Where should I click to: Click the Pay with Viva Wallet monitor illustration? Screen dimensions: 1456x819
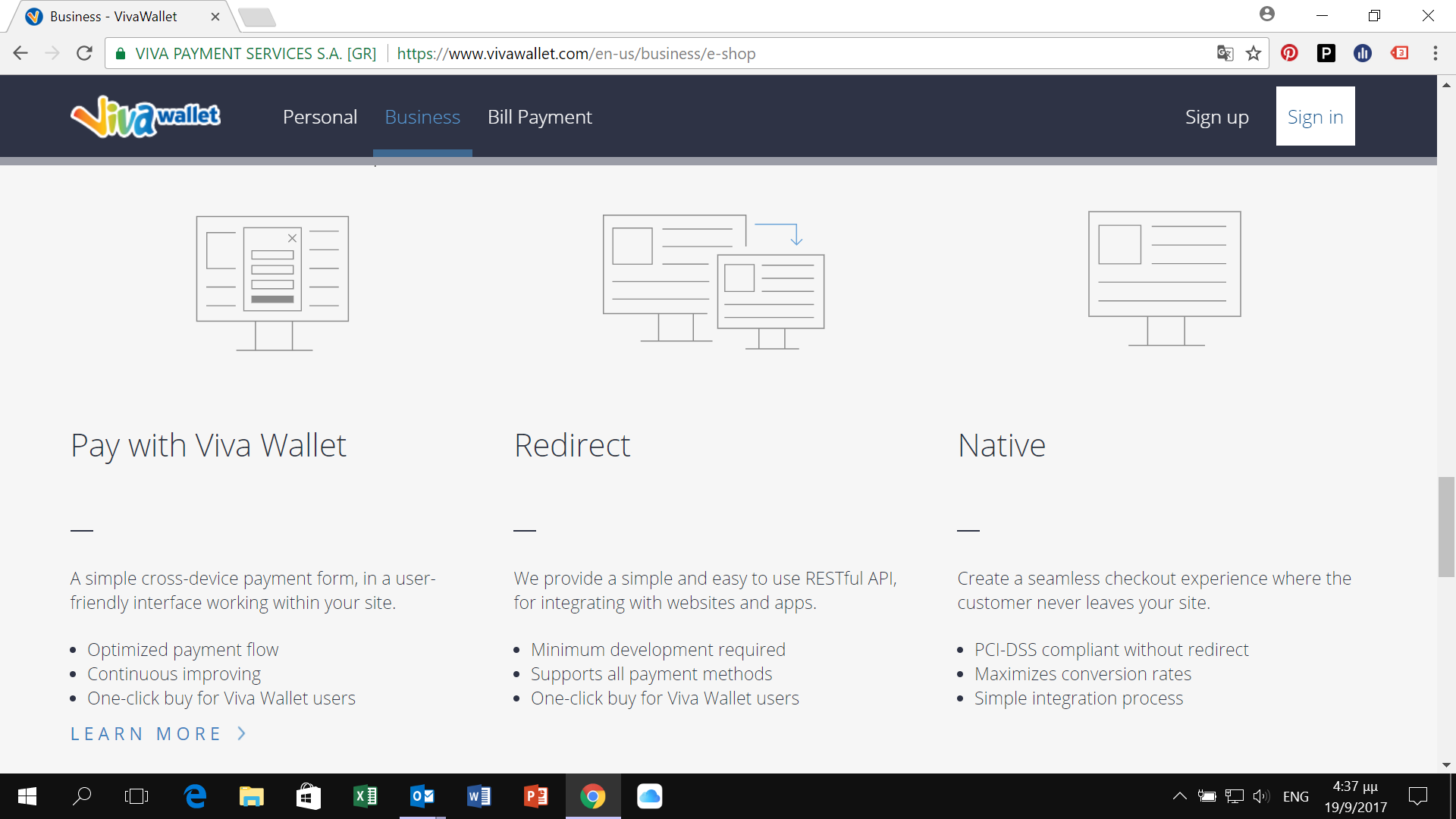(x=273, y=283)
